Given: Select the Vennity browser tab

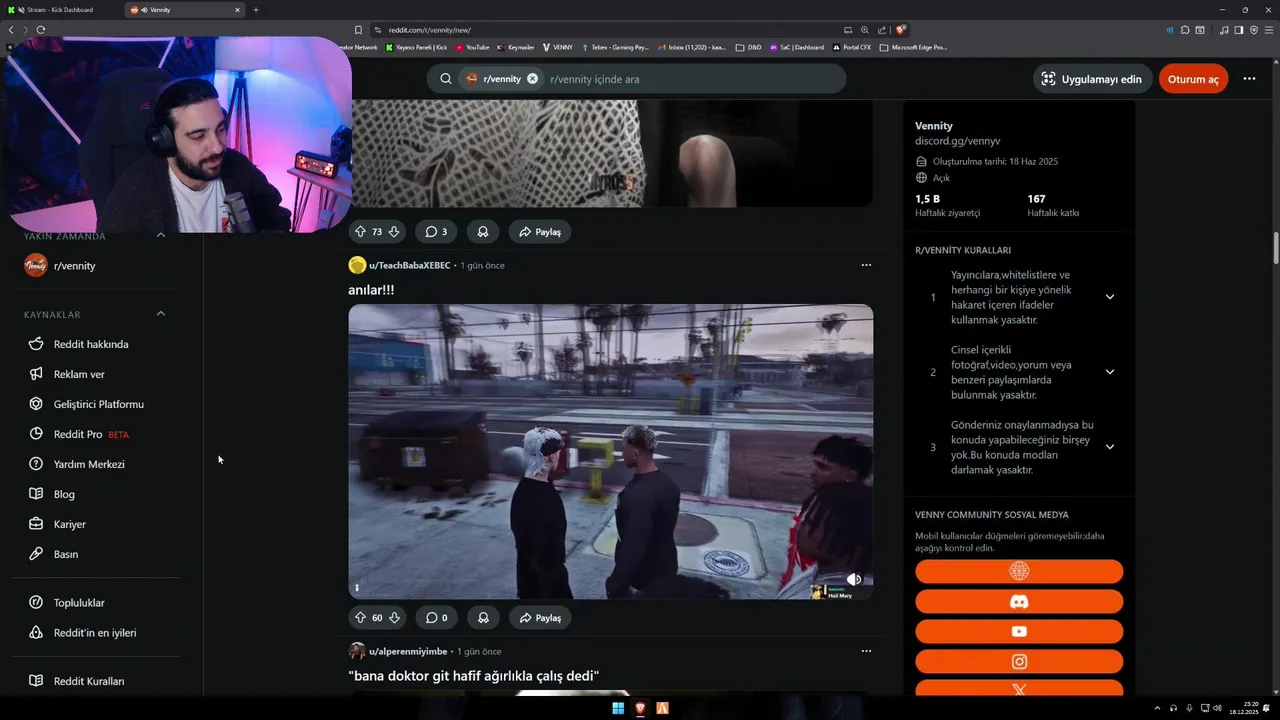Looking at the screenshot, I should pos(185,10).
